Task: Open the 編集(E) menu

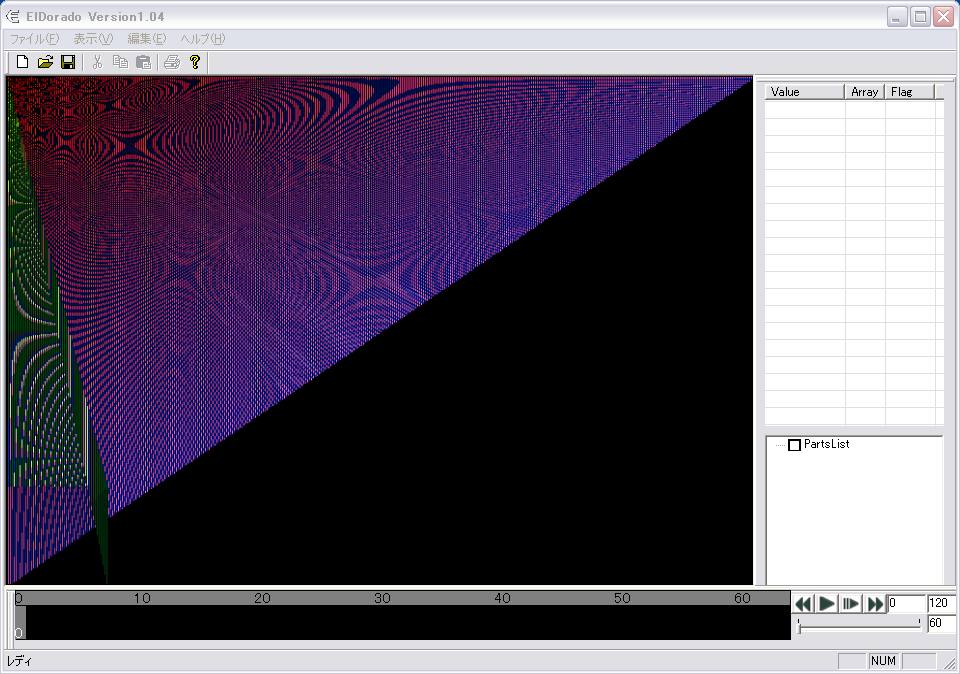Action: coord(146,39)
